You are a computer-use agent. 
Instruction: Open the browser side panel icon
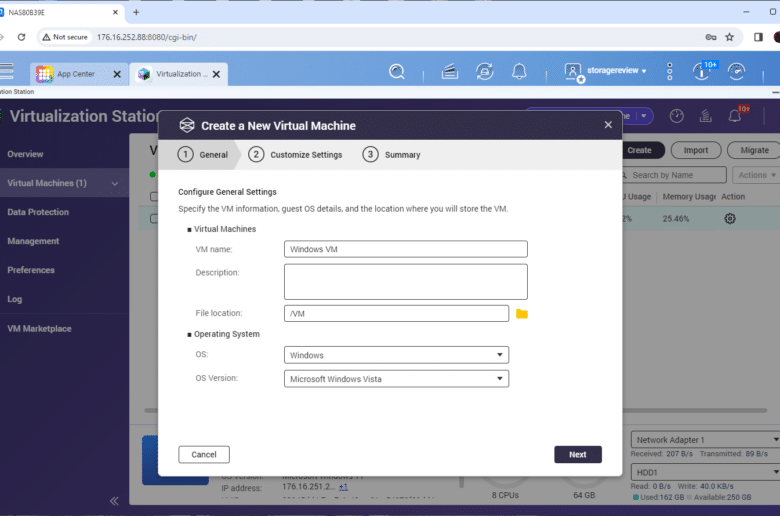758,37
